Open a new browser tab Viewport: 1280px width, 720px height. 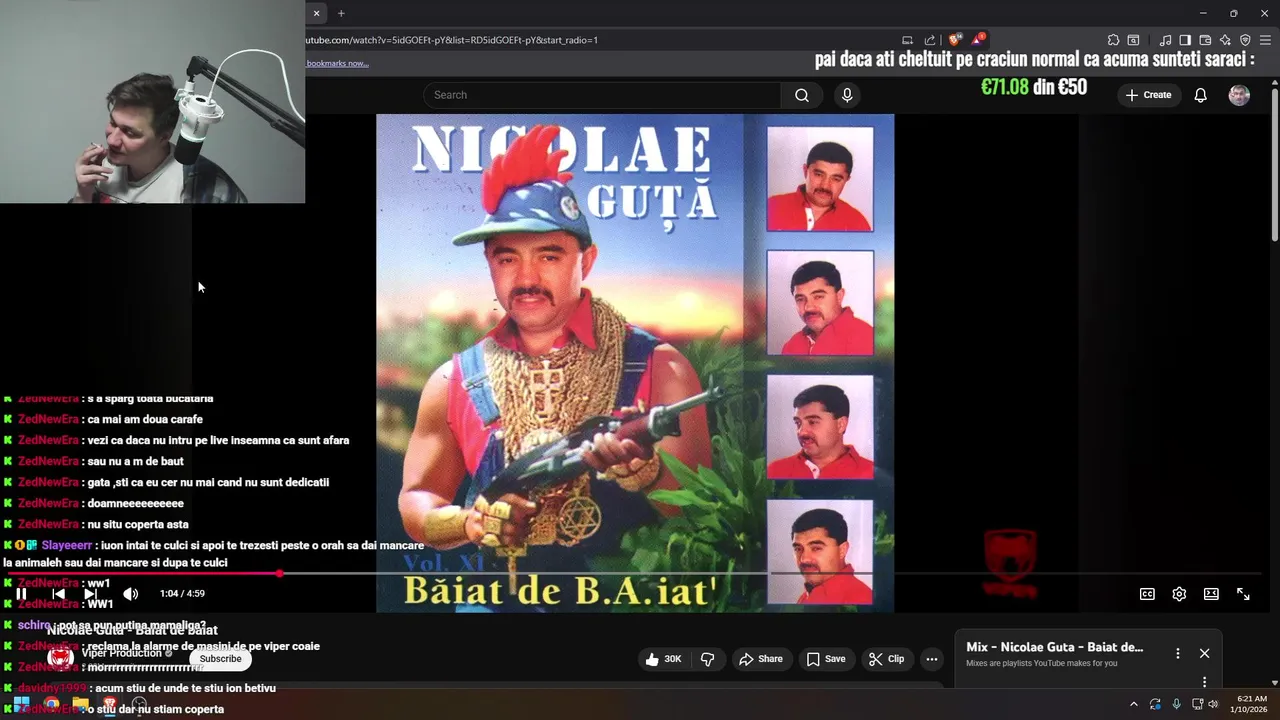341,13
